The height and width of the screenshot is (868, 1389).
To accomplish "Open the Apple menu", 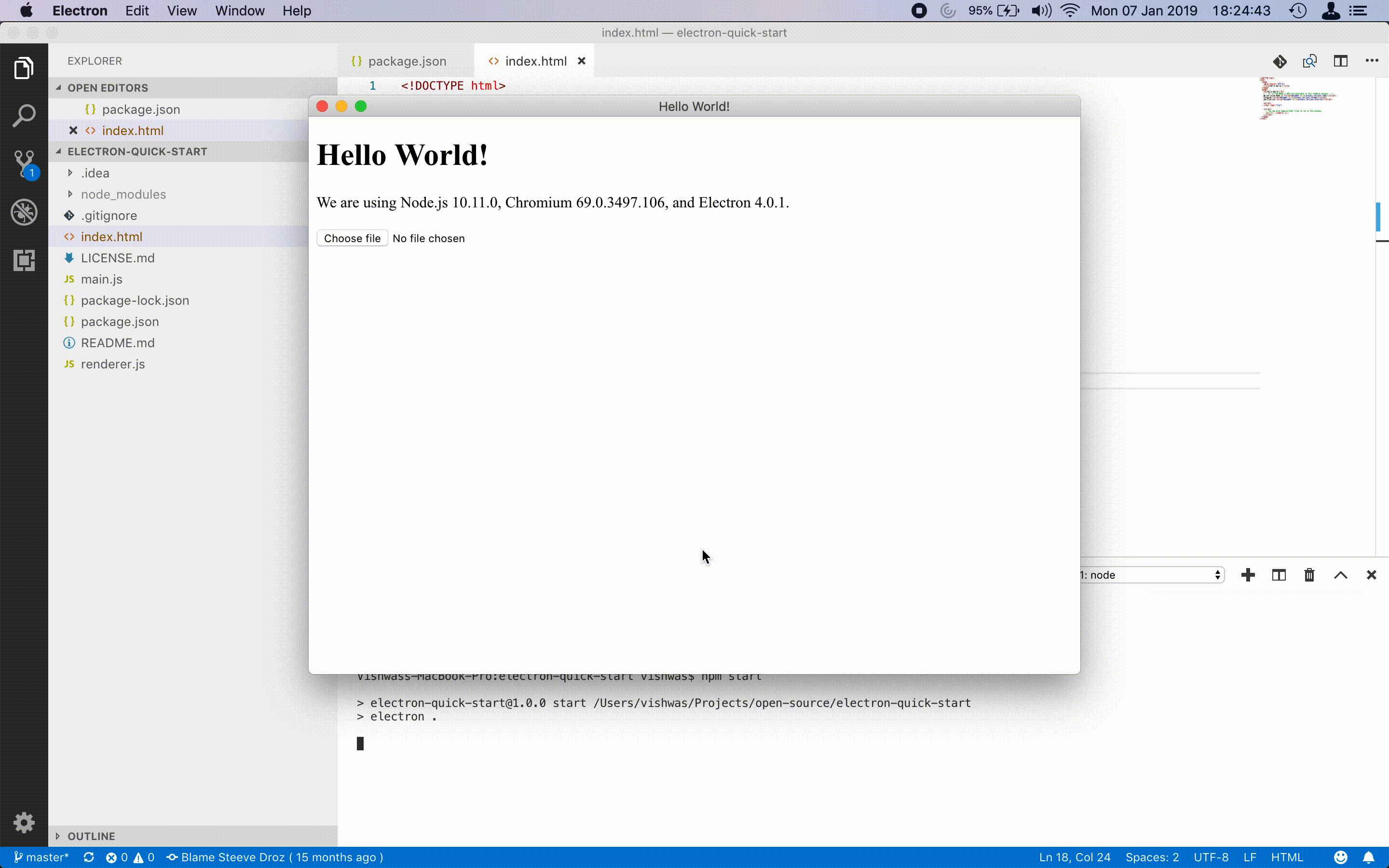I will [26, 11].
